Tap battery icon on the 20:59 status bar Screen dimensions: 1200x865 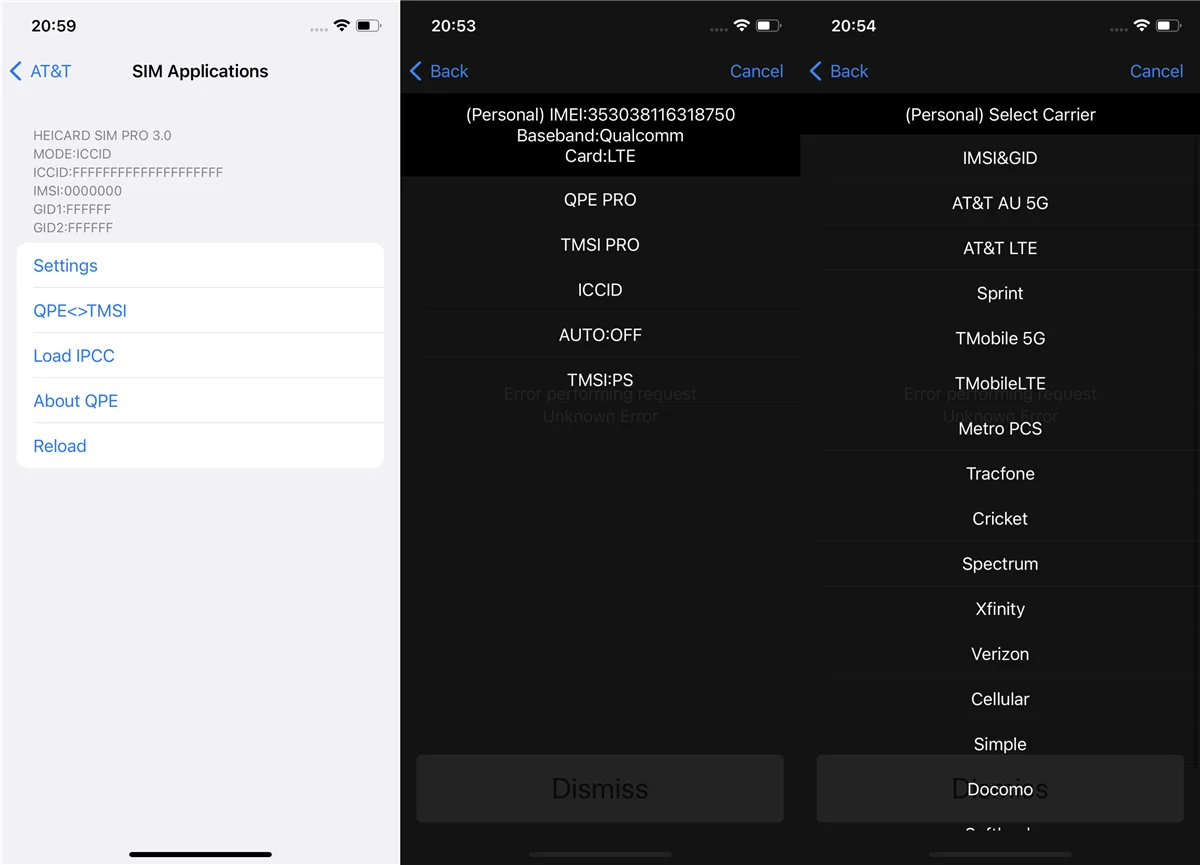point(368,25)
